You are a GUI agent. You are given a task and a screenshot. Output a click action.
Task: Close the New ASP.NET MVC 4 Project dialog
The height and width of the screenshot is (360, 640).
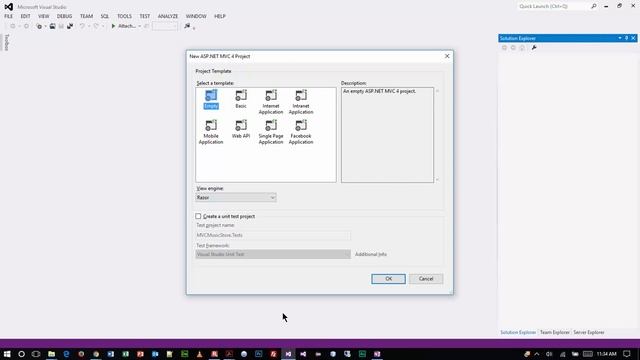[447, 56]
